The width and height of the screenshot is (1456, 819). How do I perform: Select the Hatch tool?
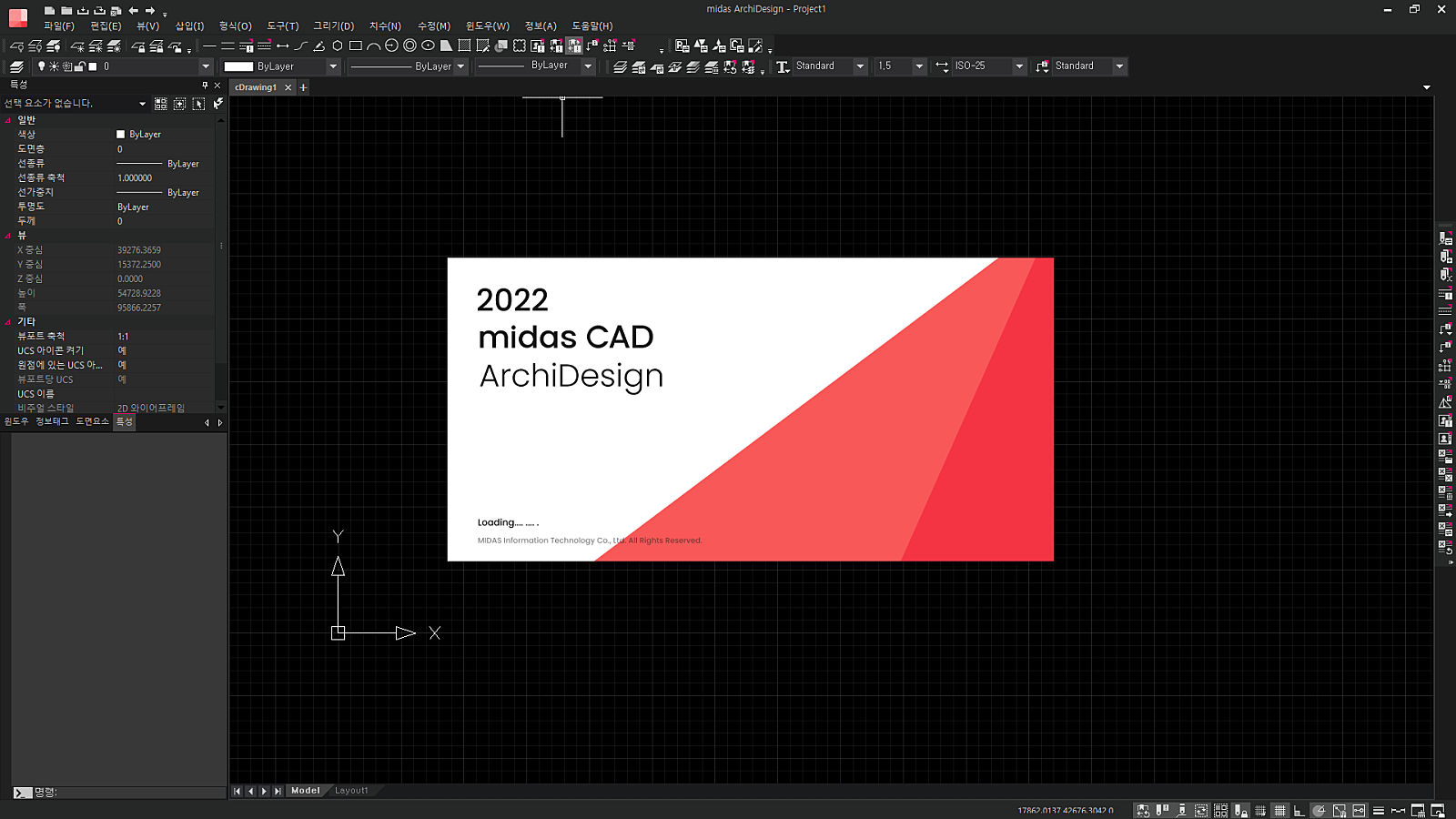464,45
